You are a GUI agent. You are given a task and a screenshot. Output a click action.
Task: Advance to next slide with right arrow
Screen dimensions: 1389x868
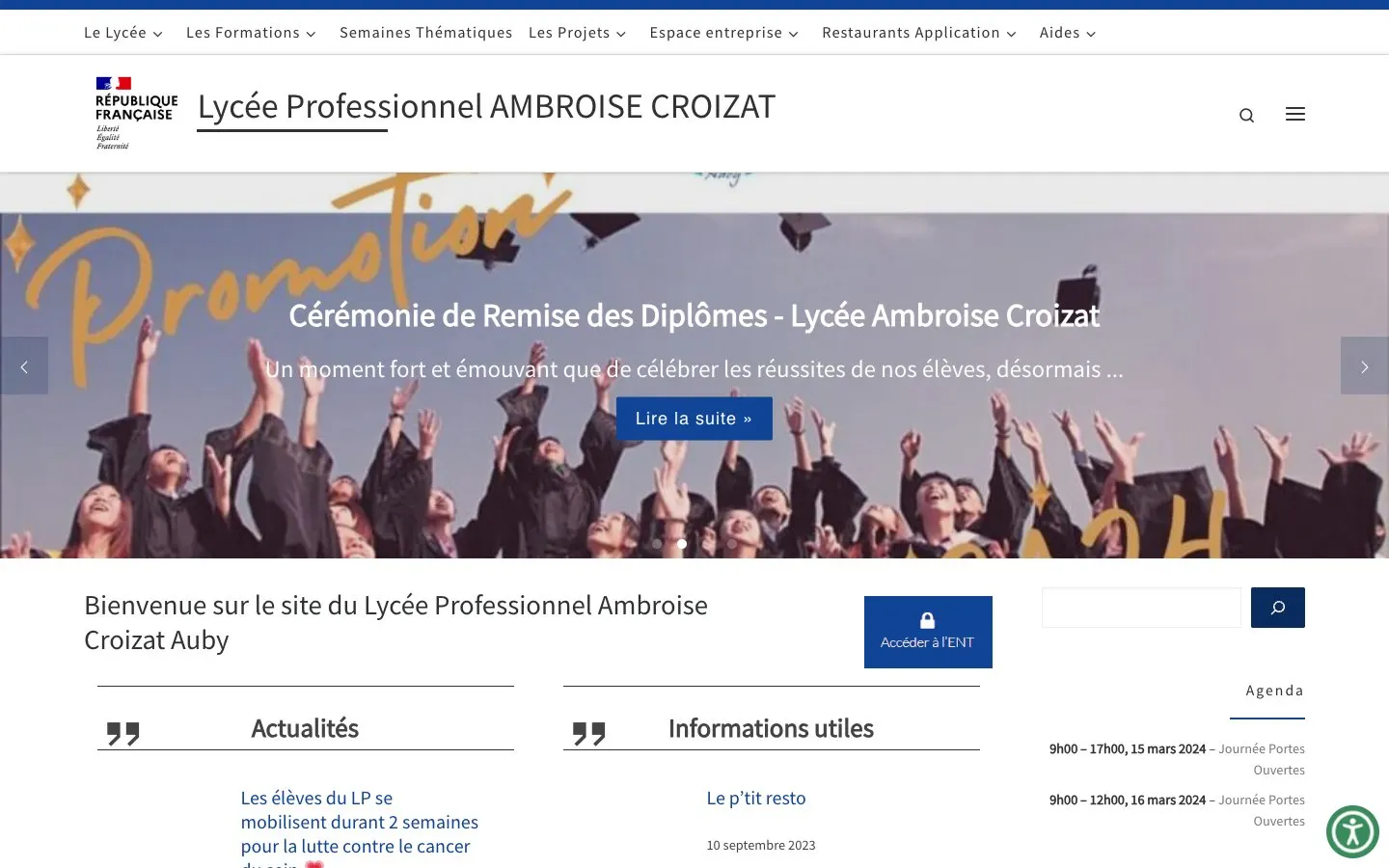(x=1365, y=366)
